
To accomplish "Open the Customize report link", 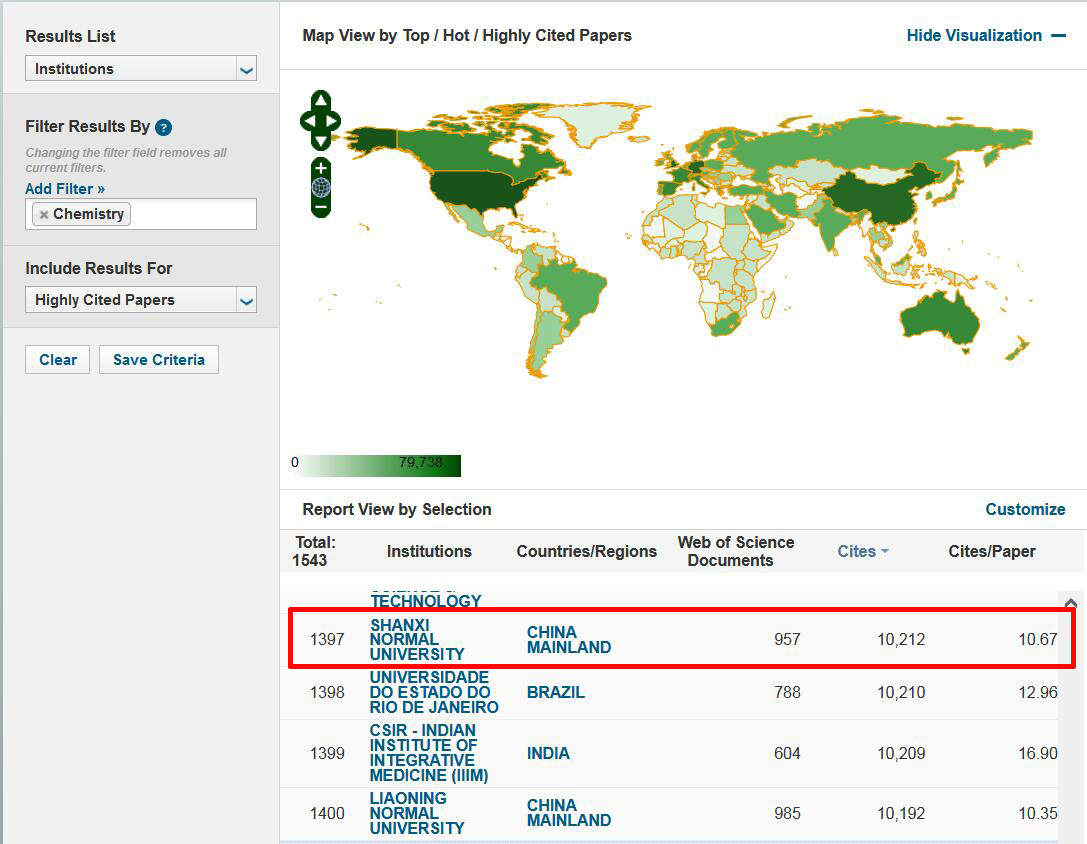I will coord(1025,509).
